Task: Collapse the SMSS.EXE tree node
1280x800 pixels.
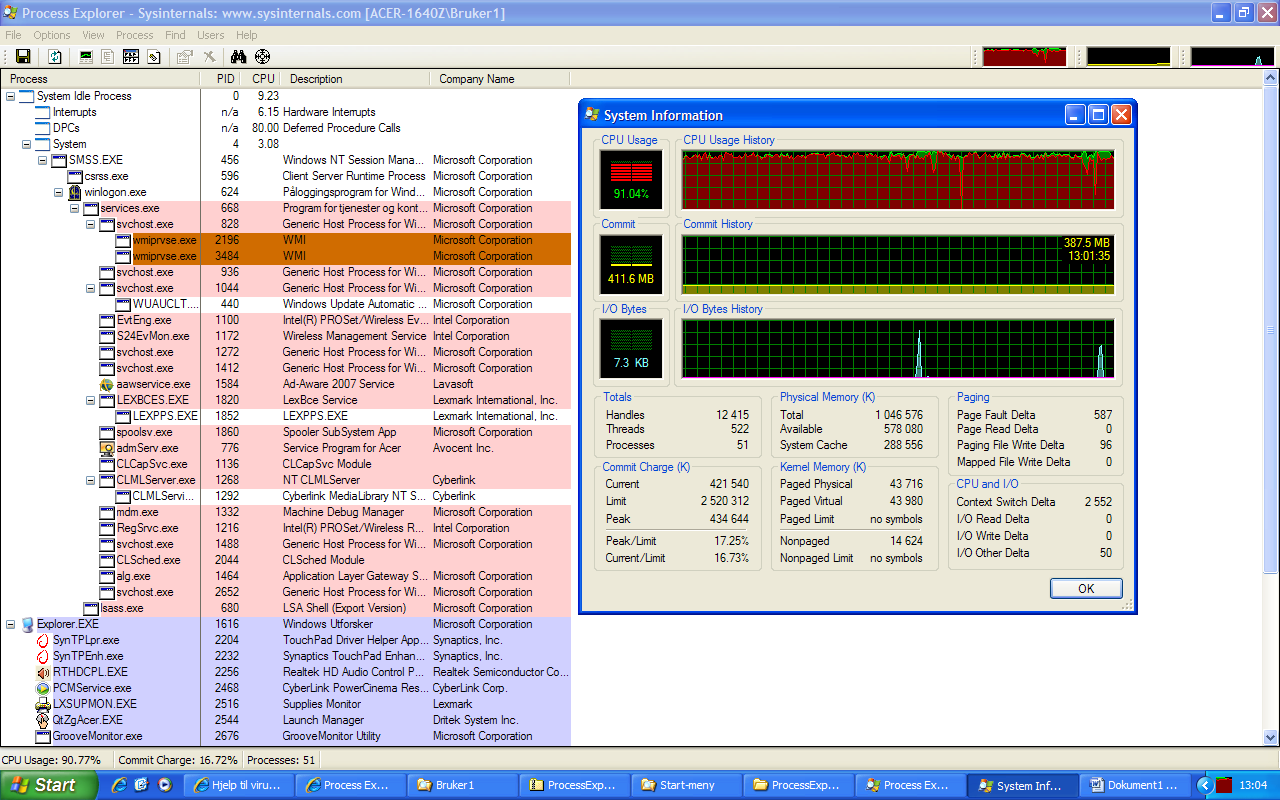Action: tap(43, 160)
